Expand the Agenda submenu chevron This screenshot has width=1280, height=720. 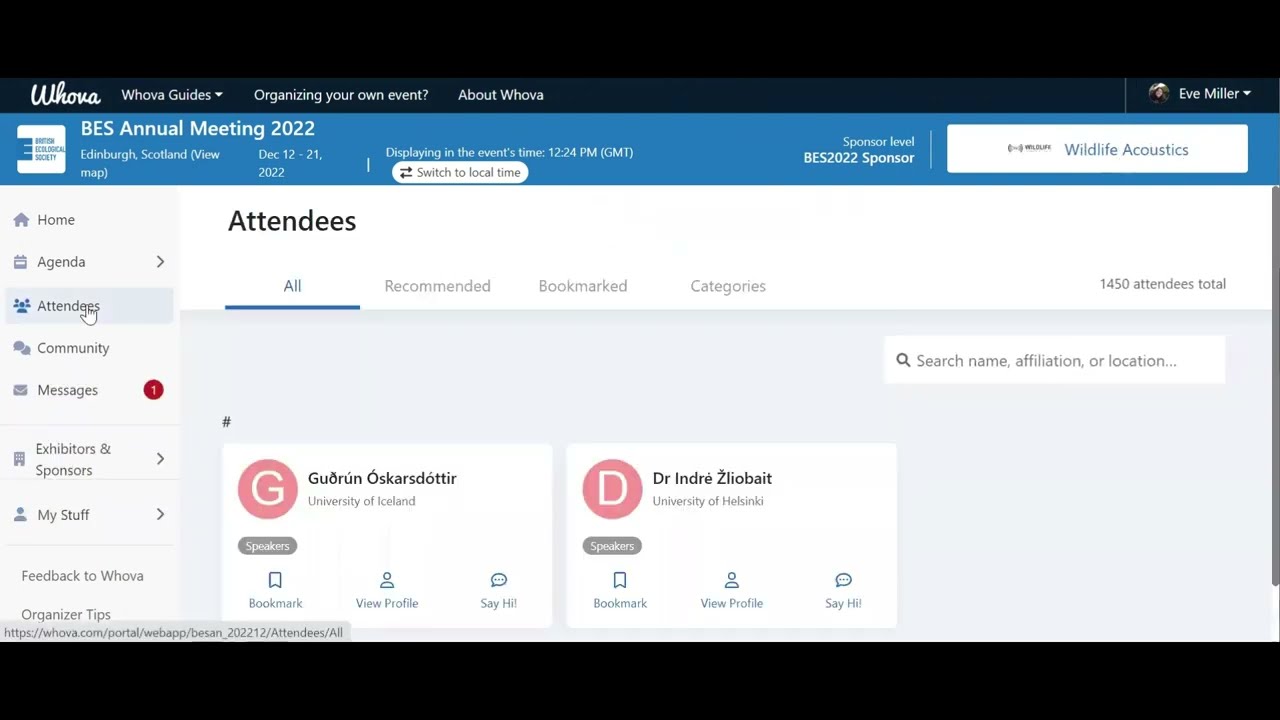coord(160,262)
